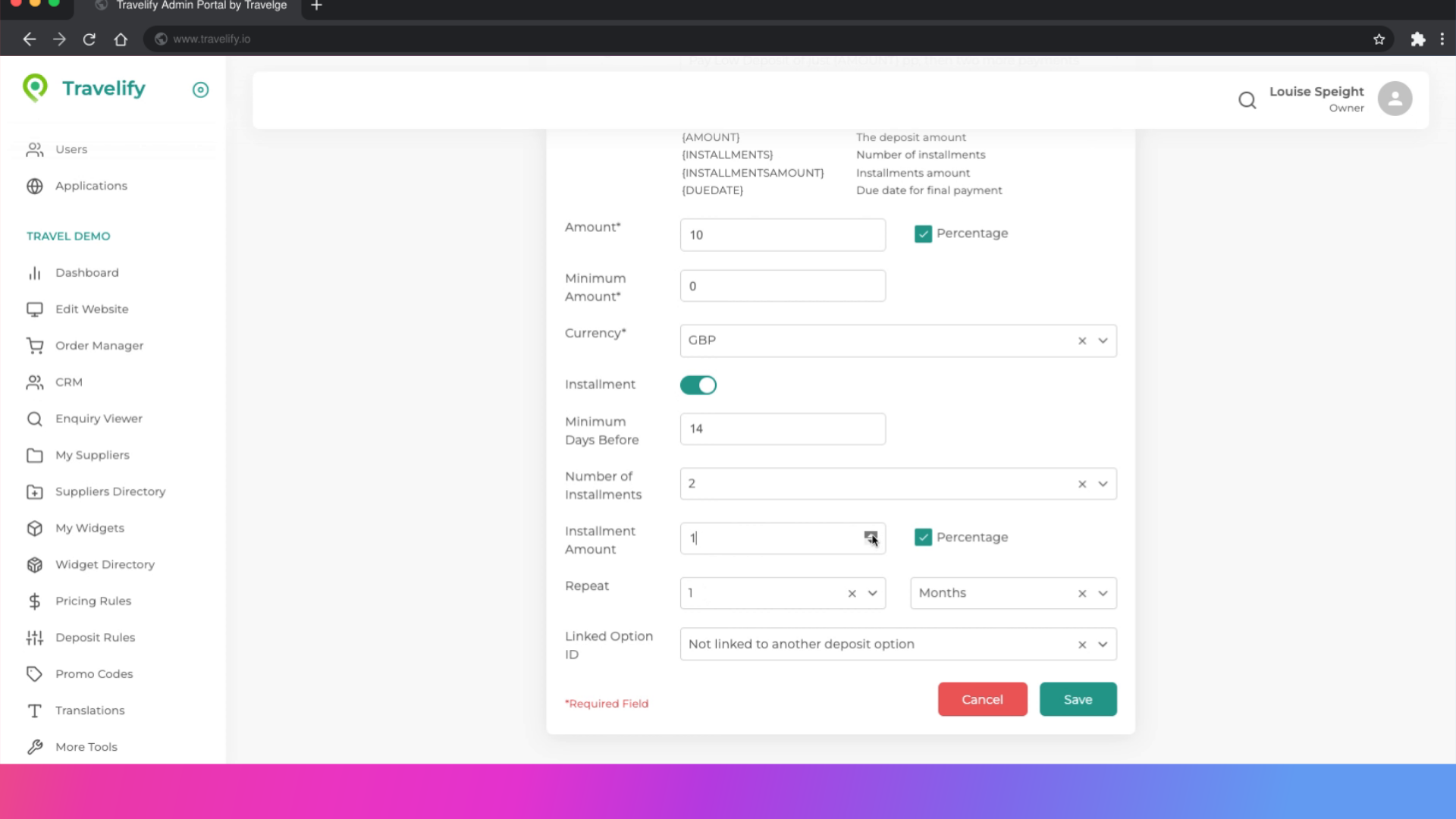The height and width of the screenshot is (819, 1456).
Task: Bookmark page with the star icon
Action: (1379, 39)
